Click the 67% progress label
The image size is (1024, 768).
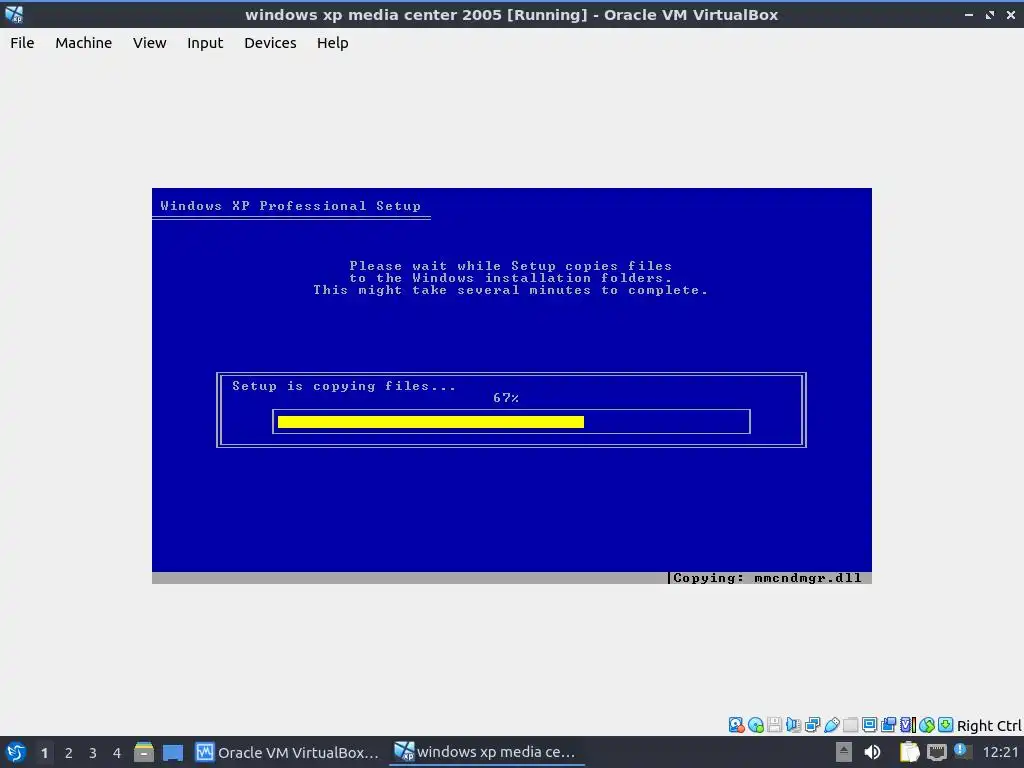point(505,398)
